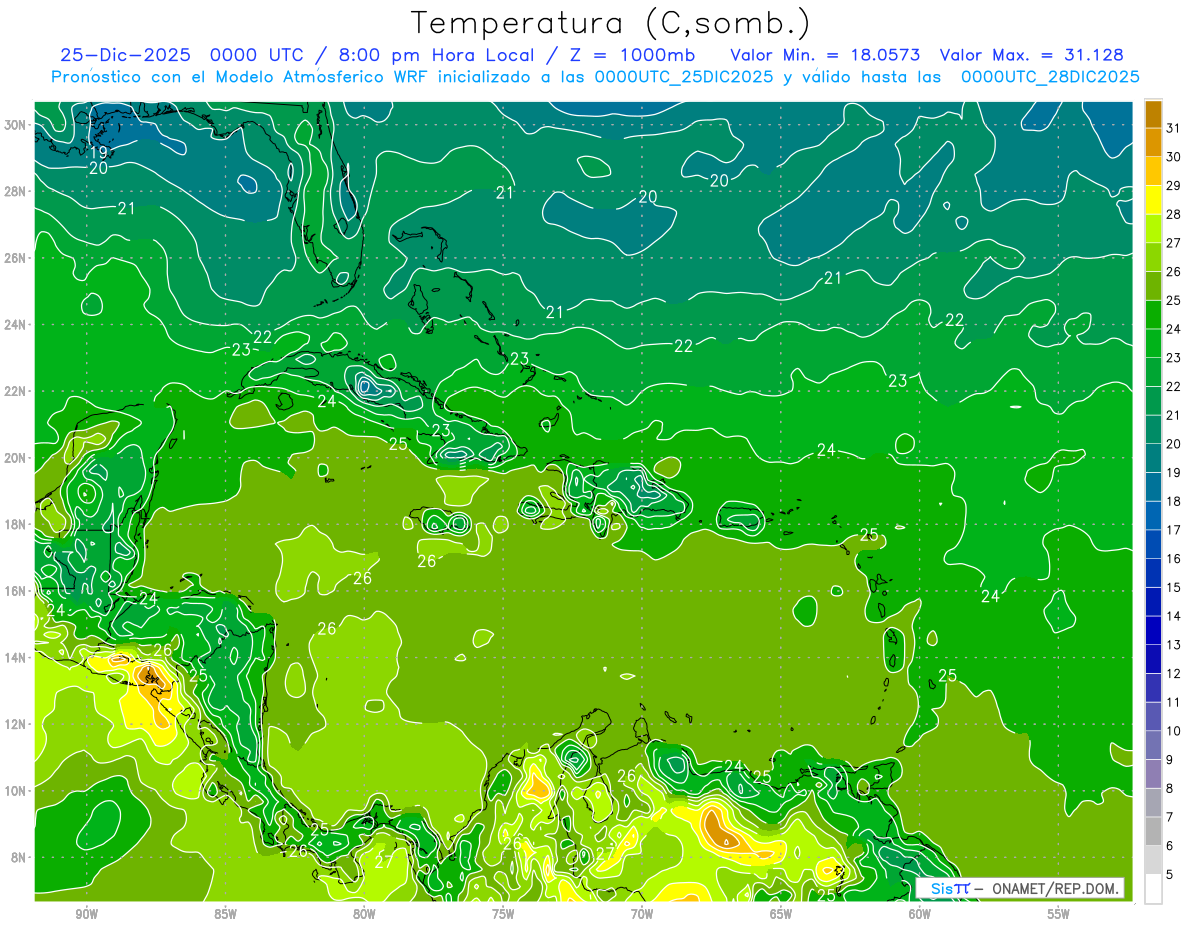Click the "0000UTC_25DIC2025" initialization time
Screen dimensions: 1200x927
pyautogui.click(x=684, y=77)
